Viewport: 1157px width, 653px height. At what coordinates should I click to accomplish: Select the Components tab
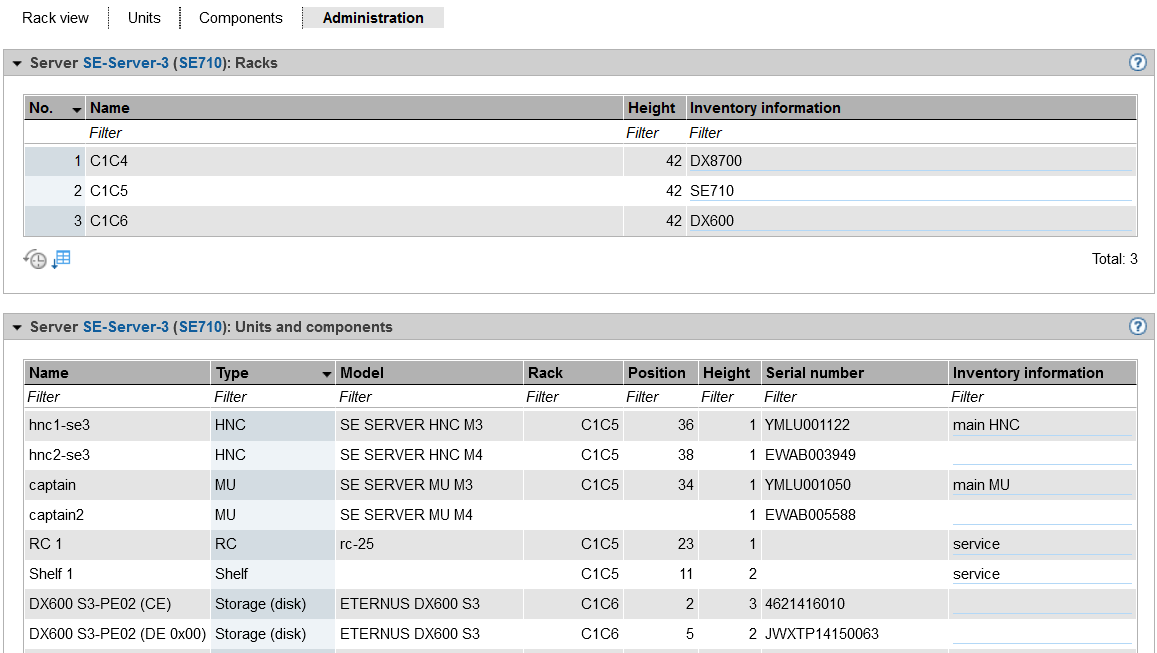[x=240, y=18]
